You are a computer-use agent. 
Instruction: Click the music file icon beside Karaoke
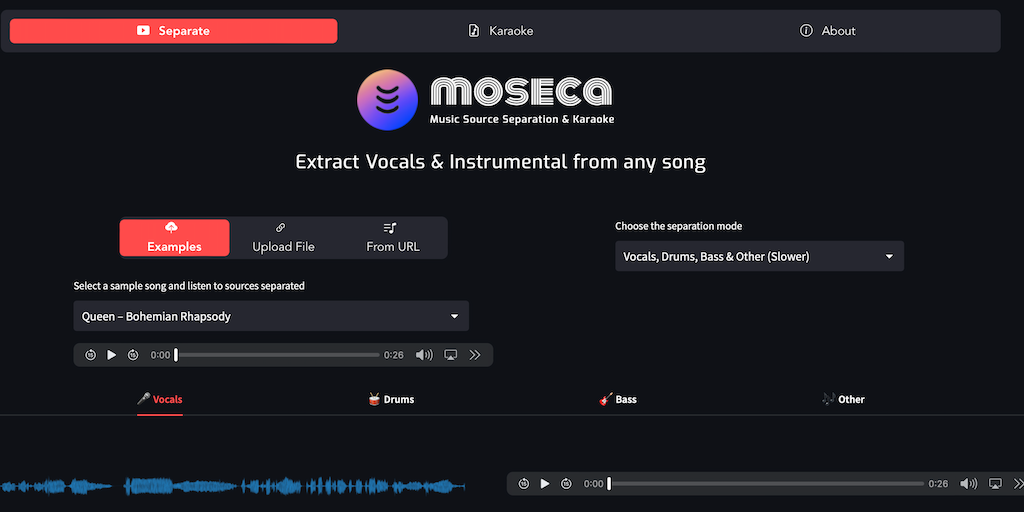pos(474,31)
